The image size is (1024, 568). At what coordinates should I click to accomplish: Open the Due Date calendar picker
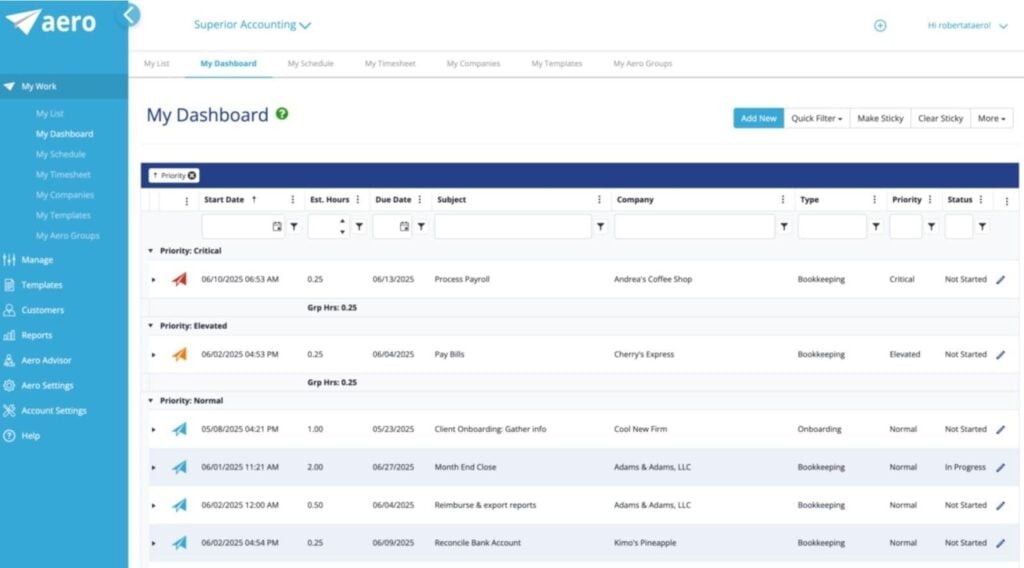404,227
